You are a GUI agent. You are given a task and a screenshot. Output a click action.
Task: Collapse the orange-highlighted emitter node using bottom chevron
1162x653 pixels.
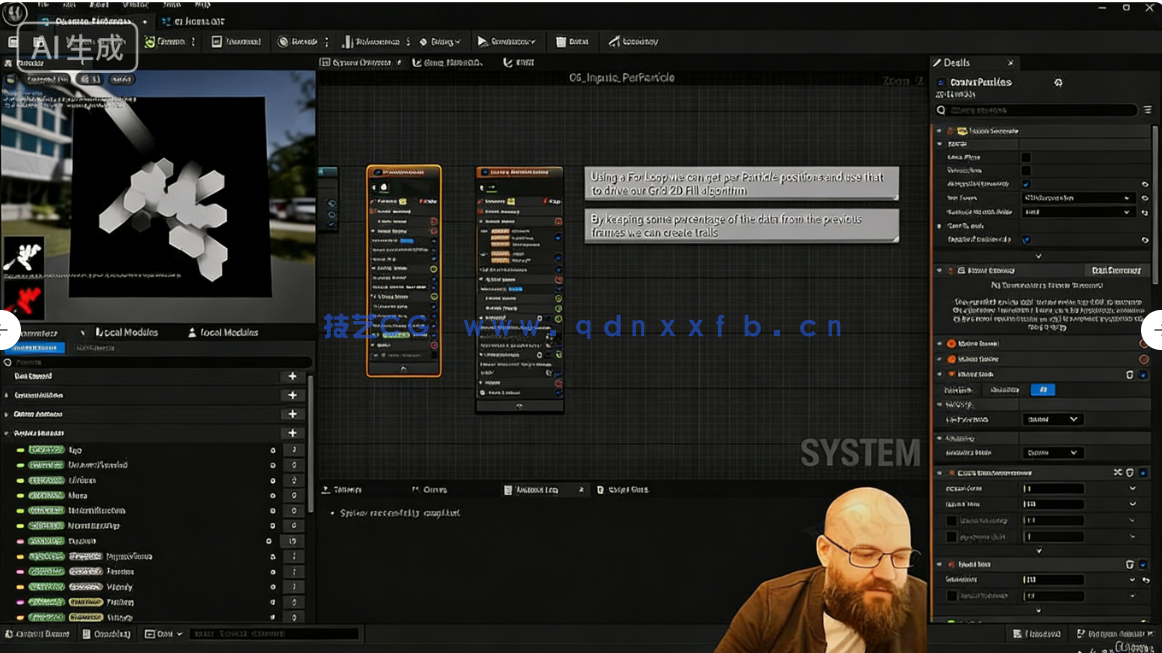tap(403, 369)
